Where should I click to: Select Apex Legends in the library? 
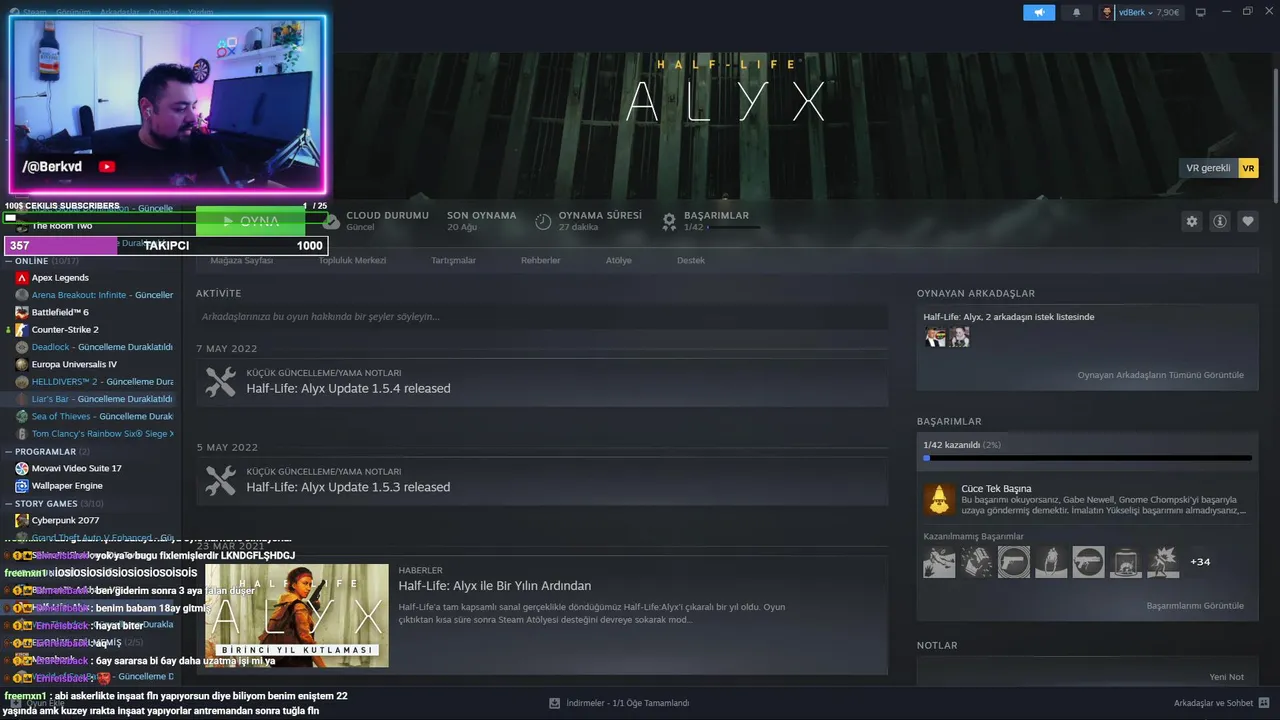(x=60, y=278)
